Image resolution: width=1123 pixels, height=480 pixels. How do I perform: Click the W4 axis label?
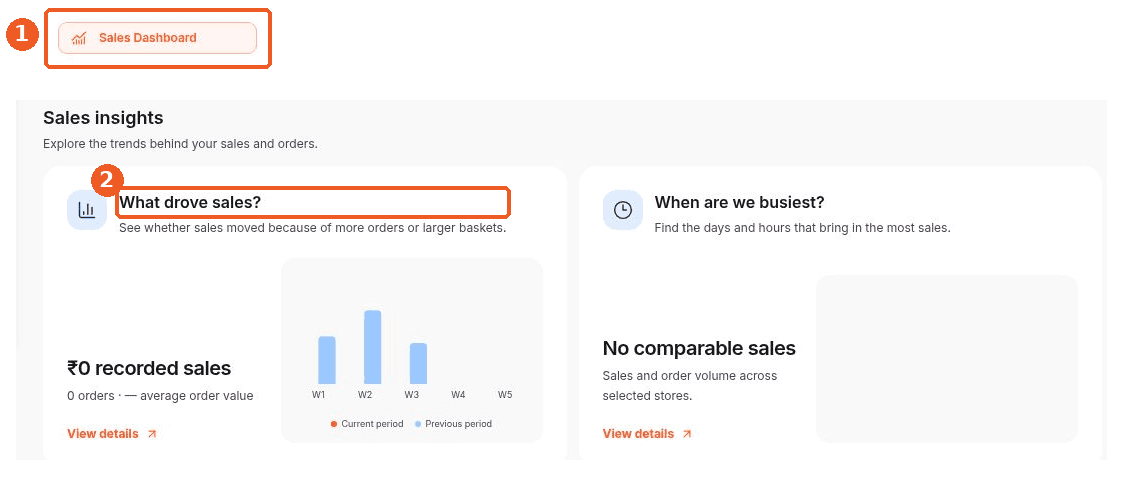(x=458, y=395)
